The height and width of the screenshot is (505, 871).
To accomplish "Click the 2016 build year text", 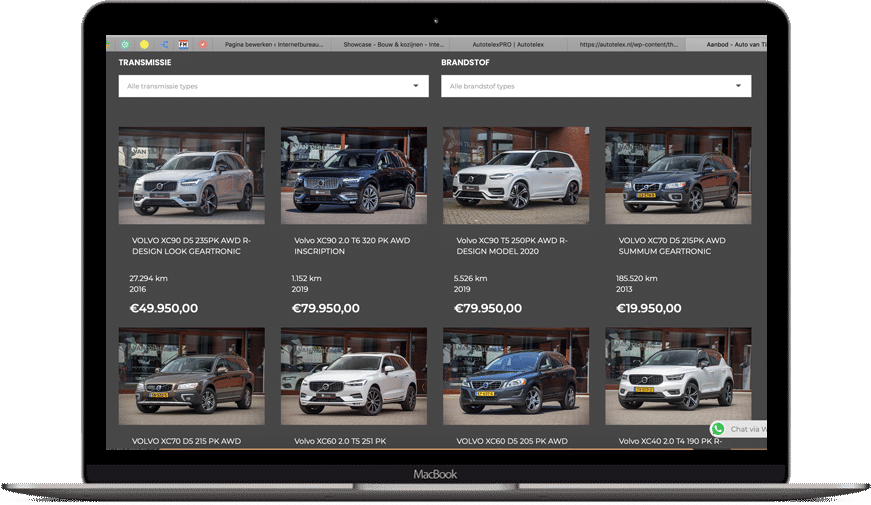I will tap(137, 289).
